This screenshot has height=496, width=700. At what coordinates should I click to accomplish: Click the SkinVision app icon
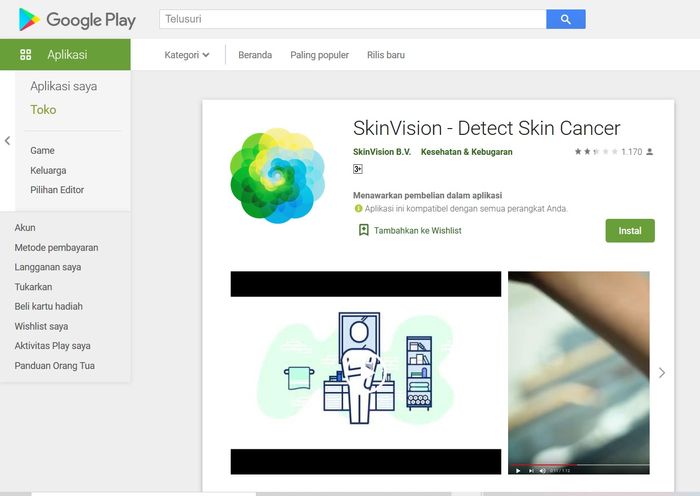[277, 175]
